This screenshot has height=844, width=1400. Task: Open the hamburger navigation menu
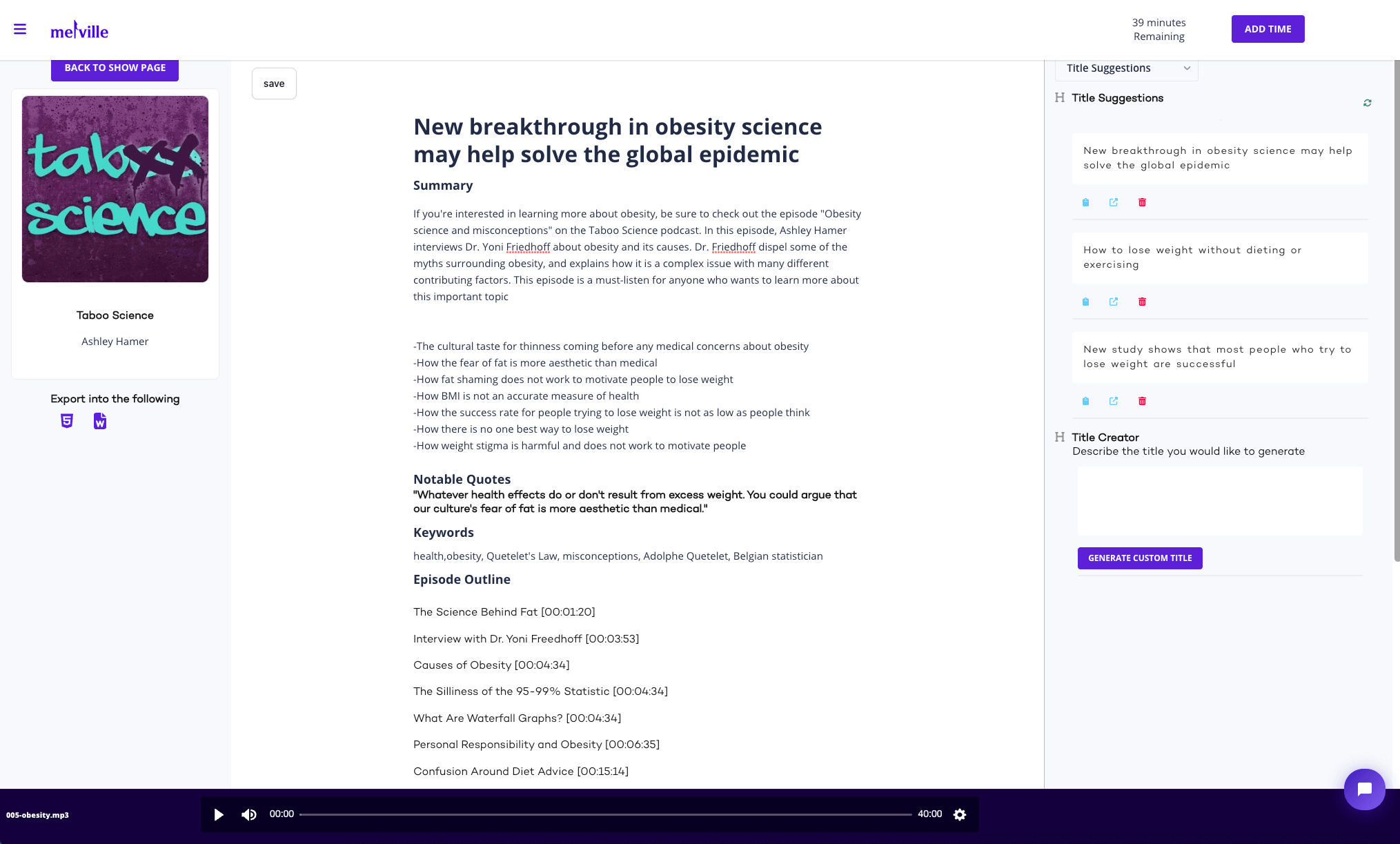coord(20,29)
